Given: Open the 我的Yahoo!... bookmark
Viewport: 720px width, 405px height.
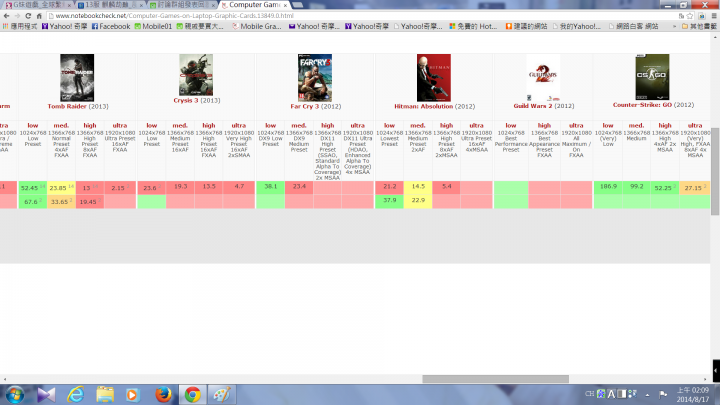Looking at the screenshot, I should pyautogui.click(x=576, y=27).
